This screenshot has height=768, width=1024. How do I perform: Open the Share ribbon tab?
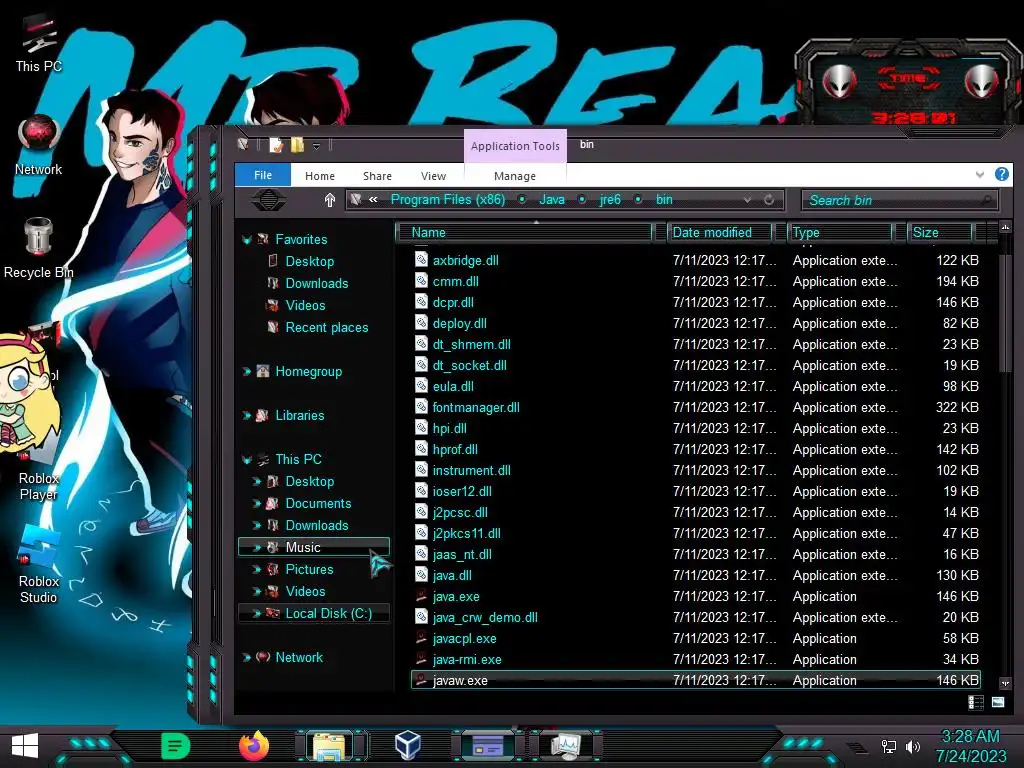(x=377, y=176)
